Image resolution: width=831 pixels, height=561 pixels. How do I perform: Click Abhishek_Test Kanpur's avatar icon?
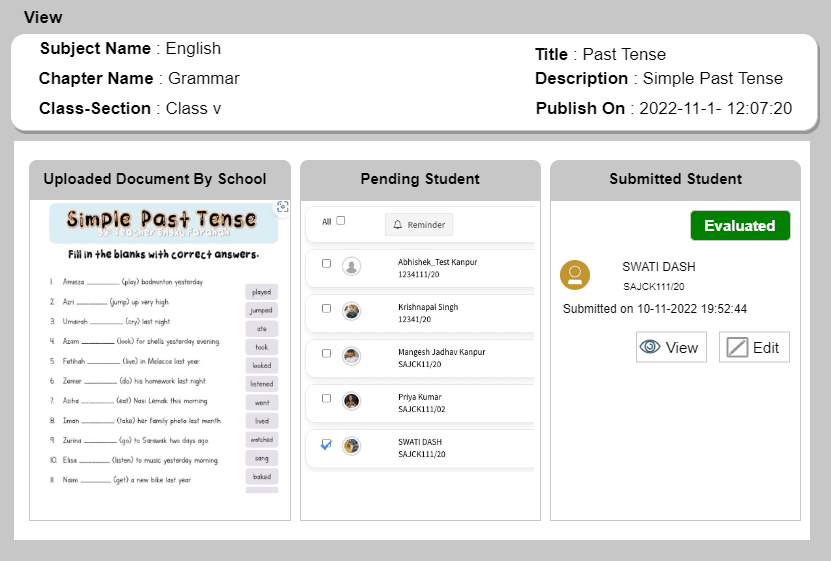pyautogui.click(x=351, y=266)
